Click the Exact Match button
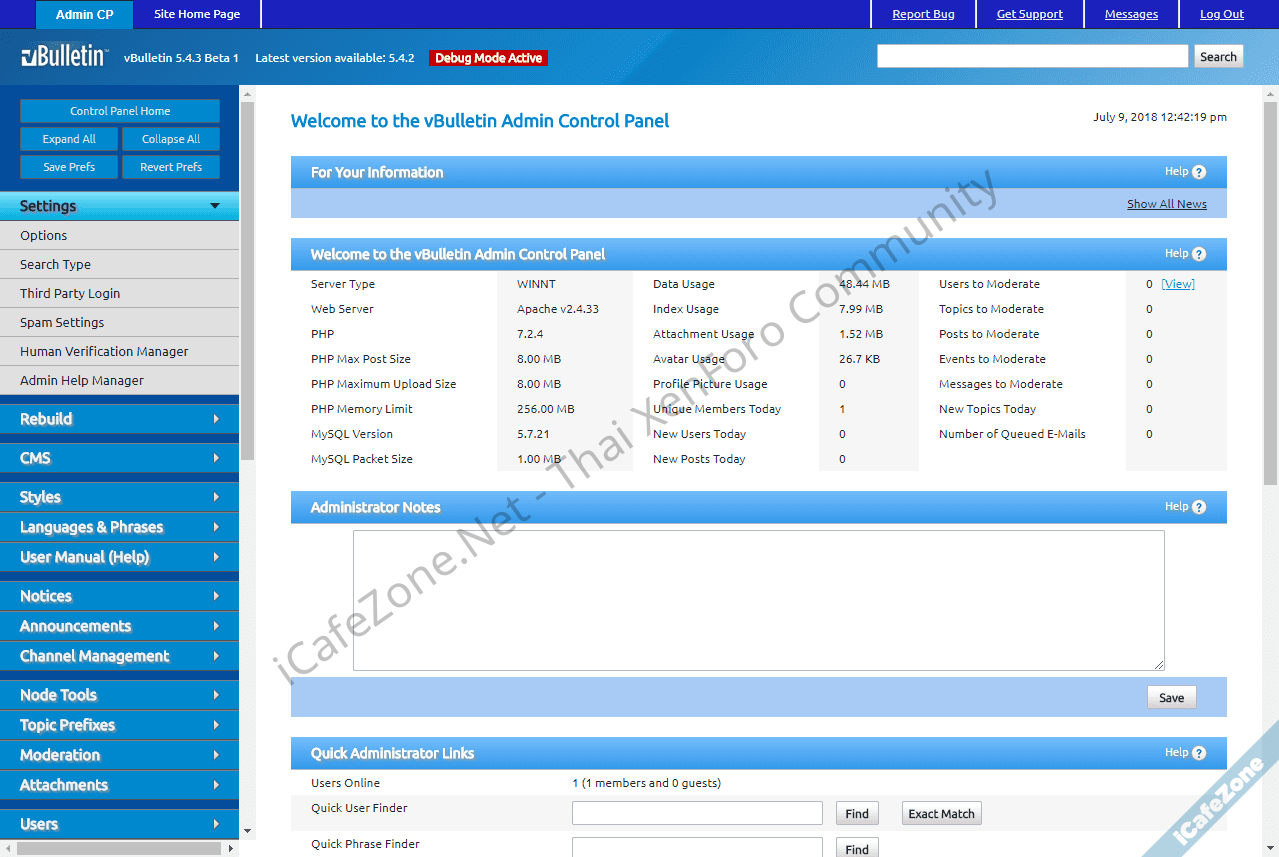Viewport: 1279px width, 857px height. pos(941,814)
